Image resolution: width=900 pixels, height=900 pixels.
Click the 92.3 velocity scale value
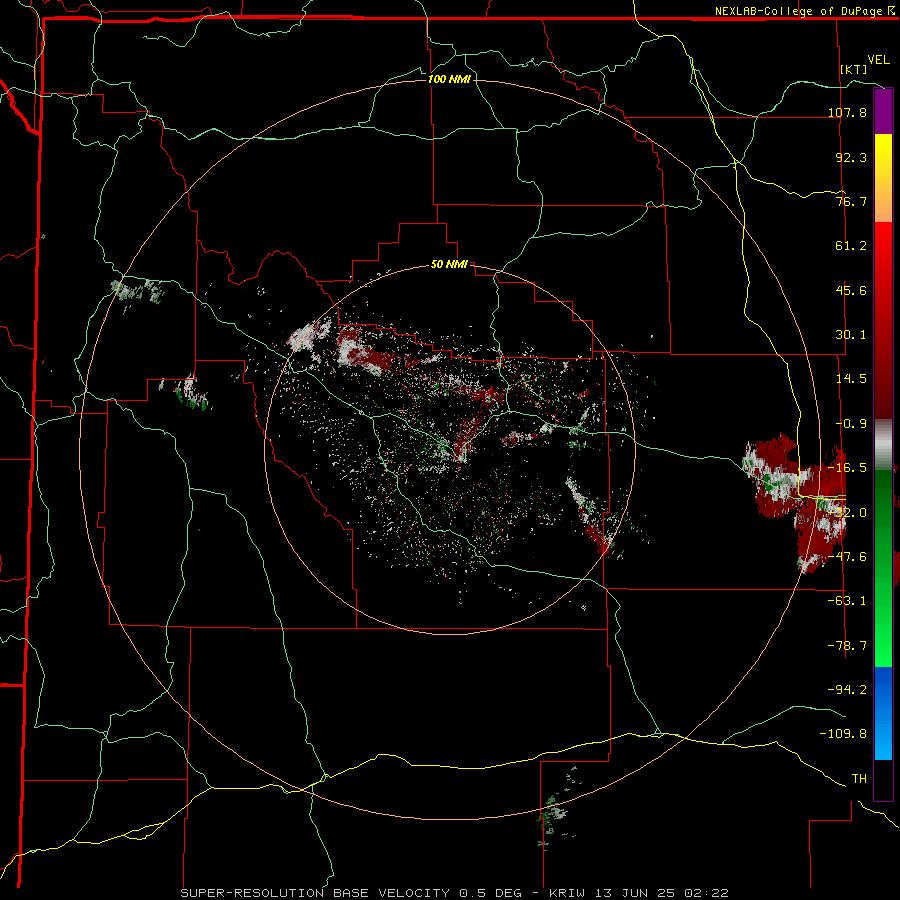[x=851, y=157]
